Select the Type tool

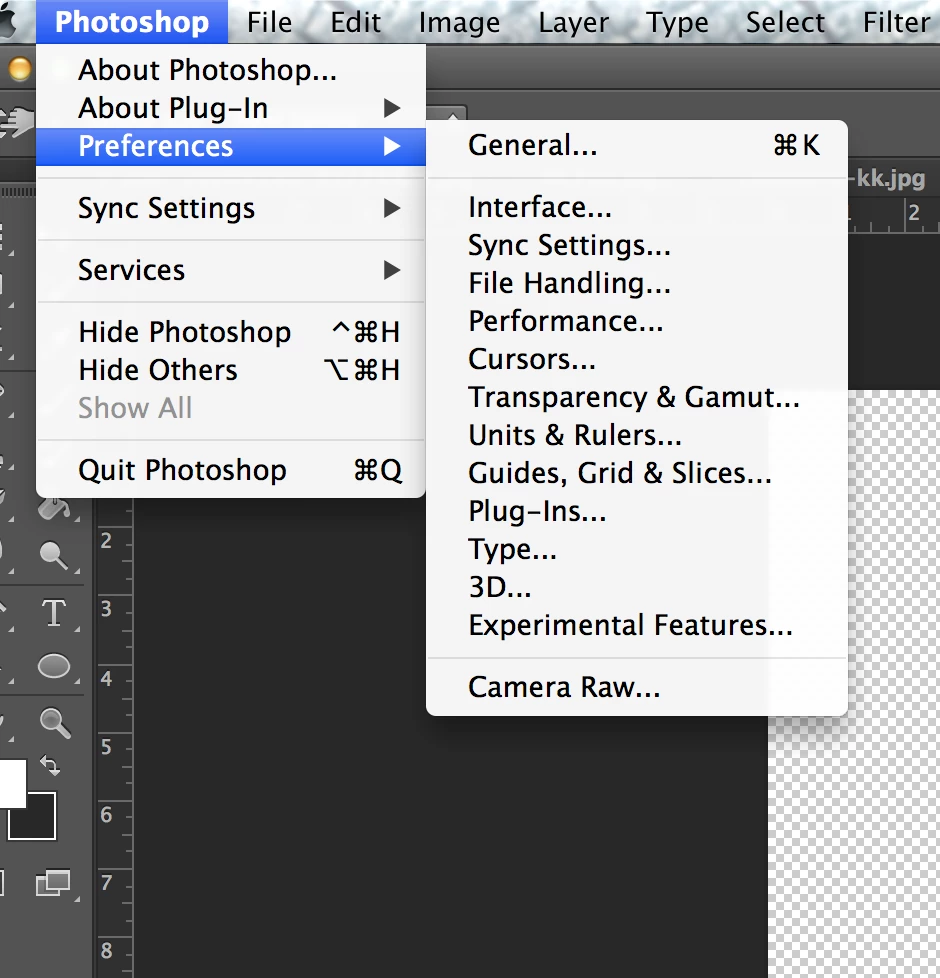pos(54,612)
